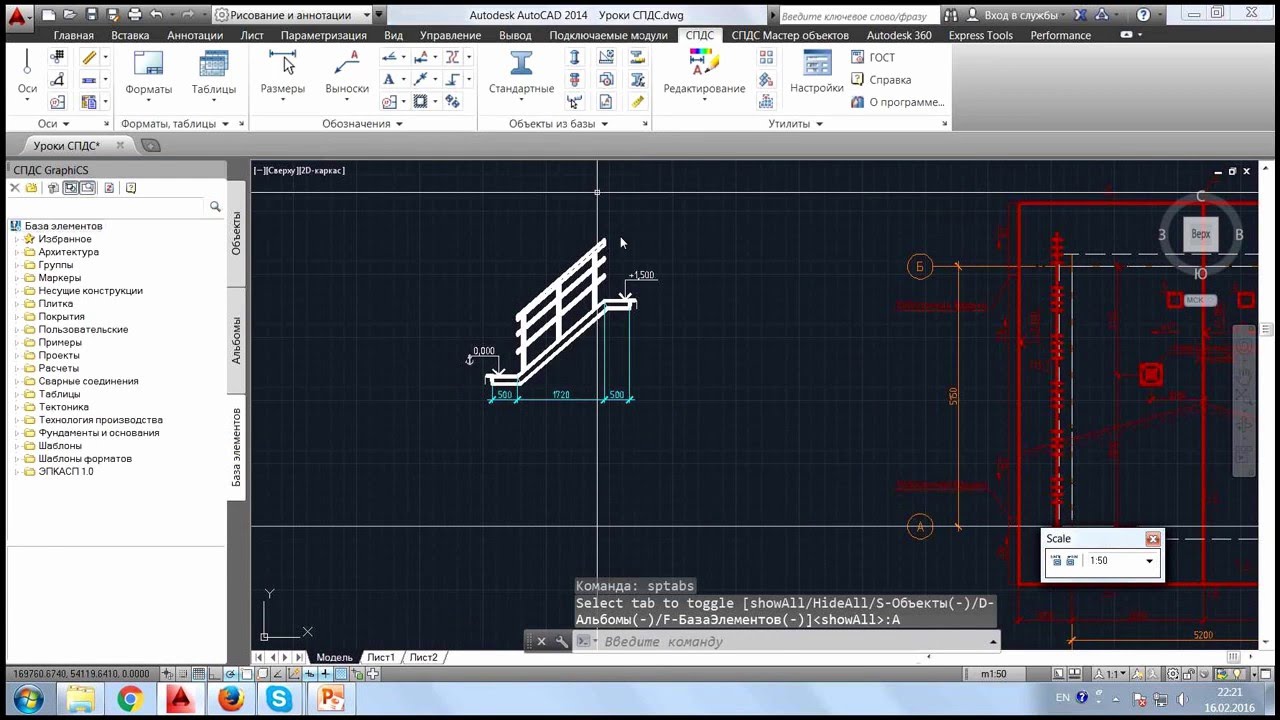Click the Undo arrow in quick access toolbar
The width and height of the screenshot is (1280, 720).
pyautogui.click(x=157, y=15)
